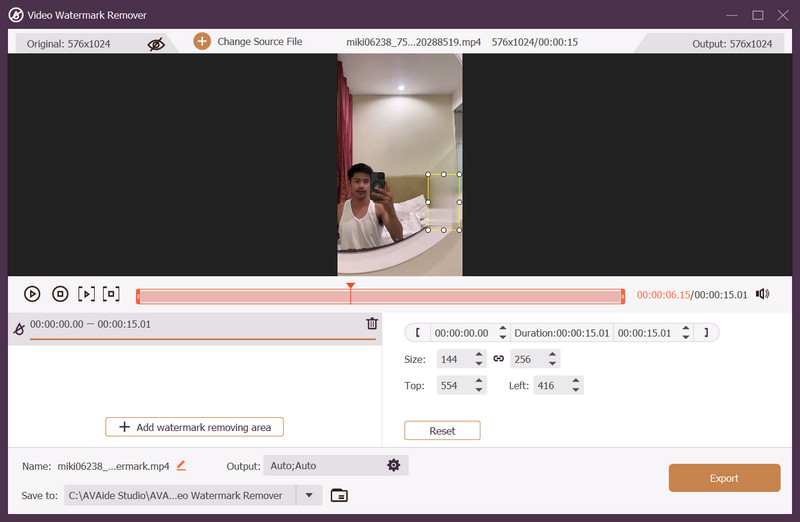Close the Video Watermark Remover window
This screenshot has height=522, width=800.
click(x=783, y=15)
